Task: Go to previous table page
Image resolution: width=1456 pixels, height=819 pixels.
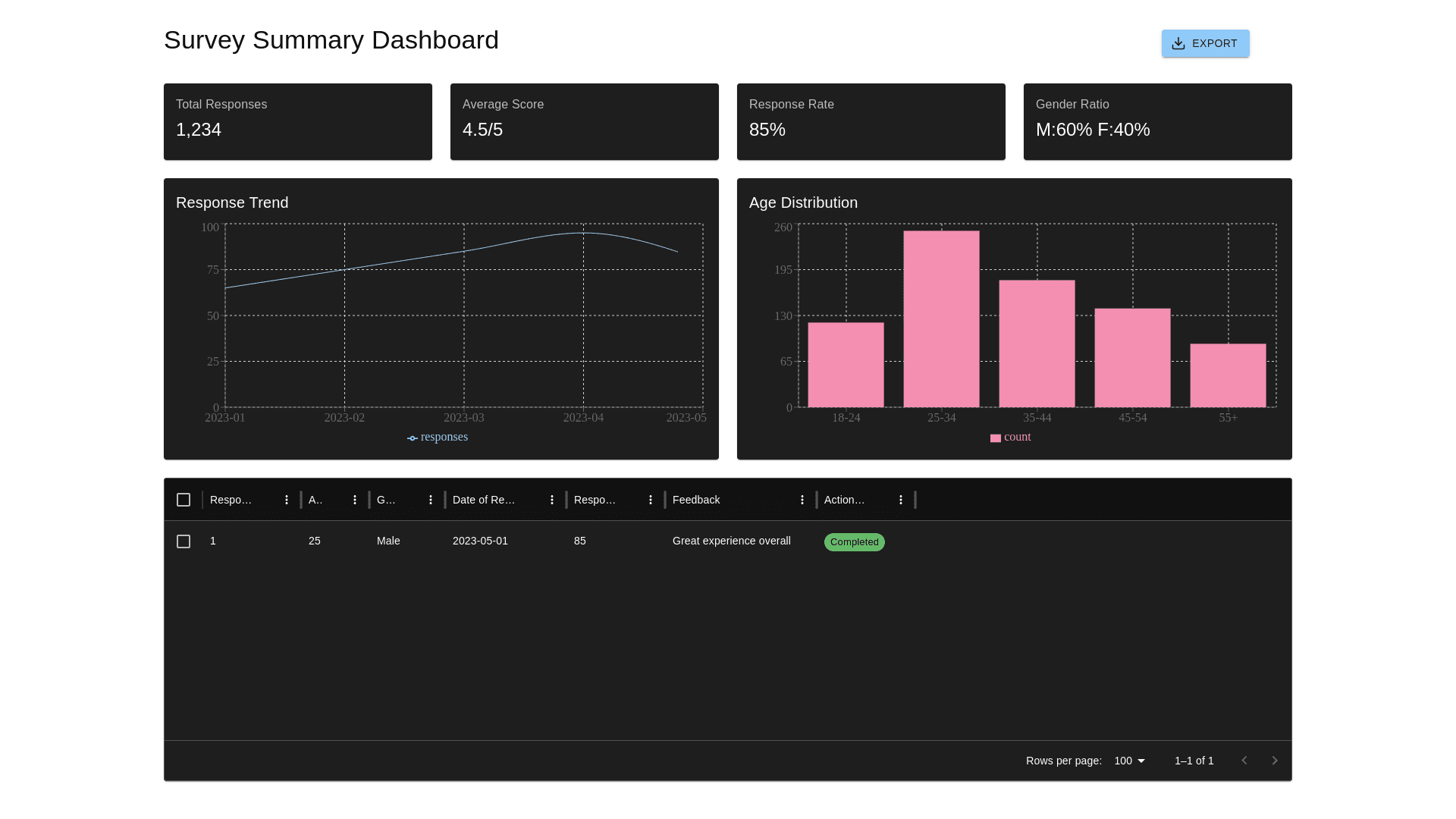Action: [1244, 761]
